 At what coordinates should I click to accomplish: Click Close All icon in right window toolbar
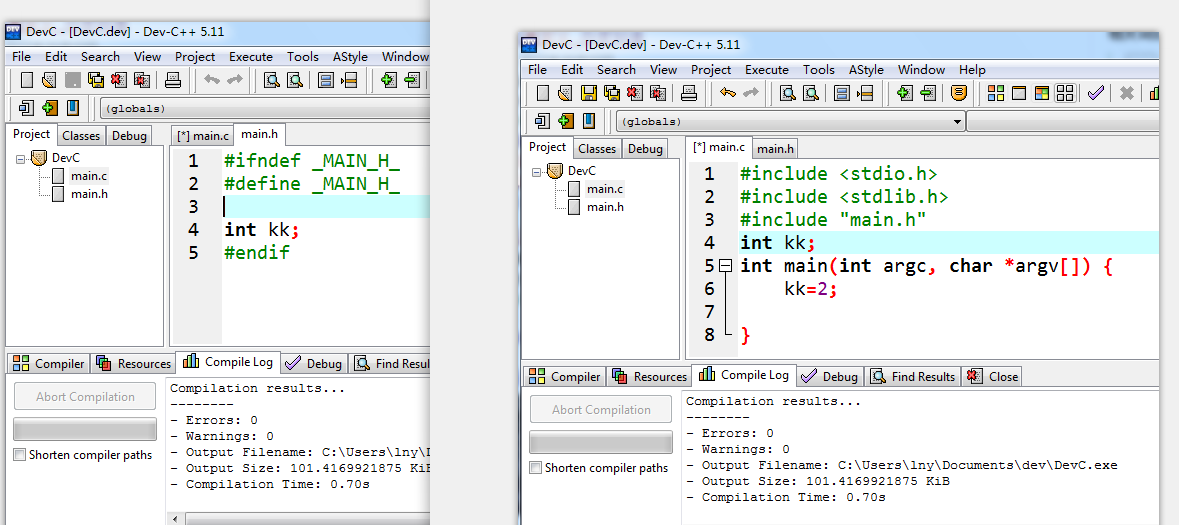tap(658, 93)
